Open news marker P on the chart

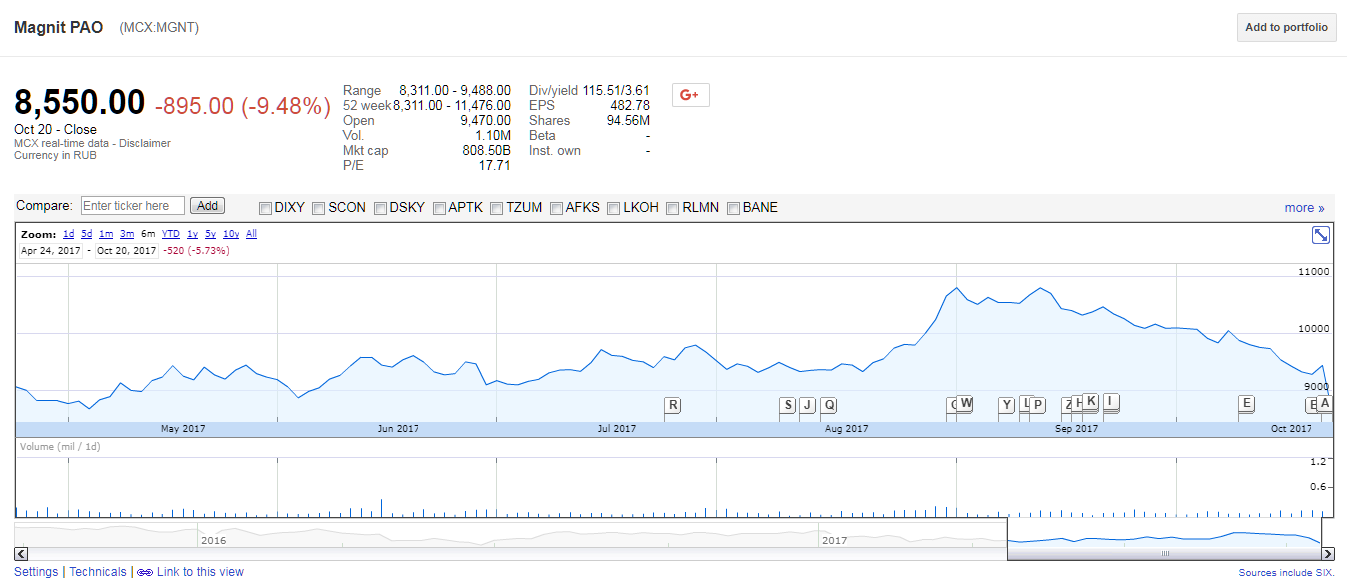(x=1038, y=405)
